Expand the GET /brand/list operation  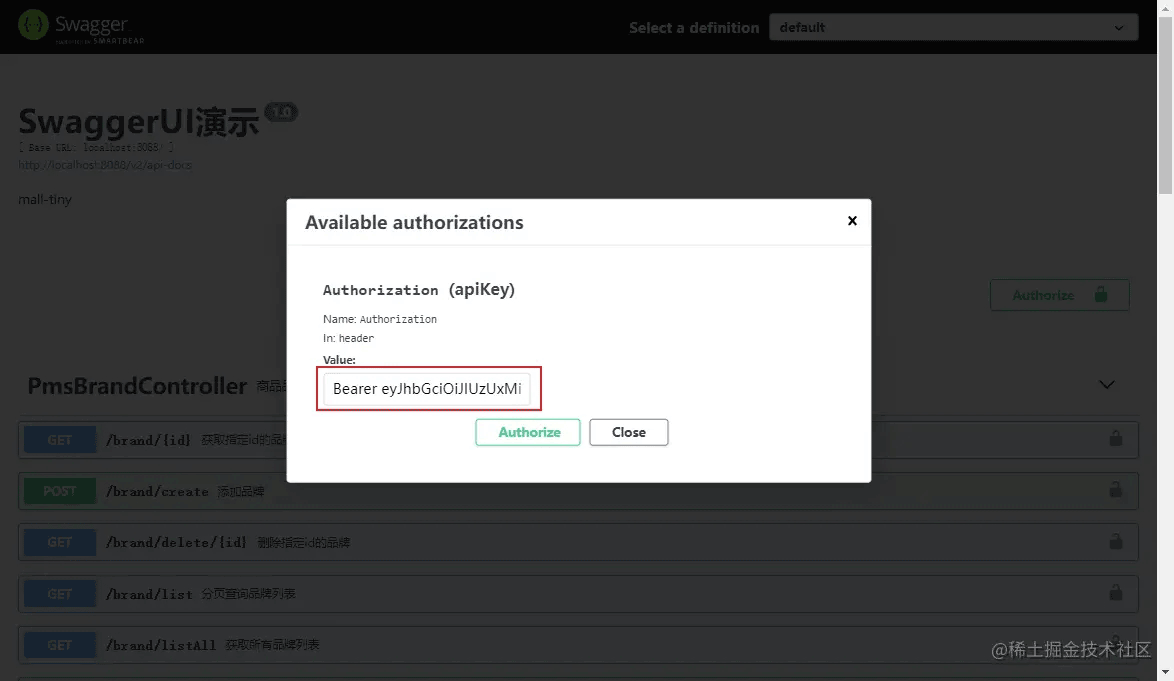point(578,593)
